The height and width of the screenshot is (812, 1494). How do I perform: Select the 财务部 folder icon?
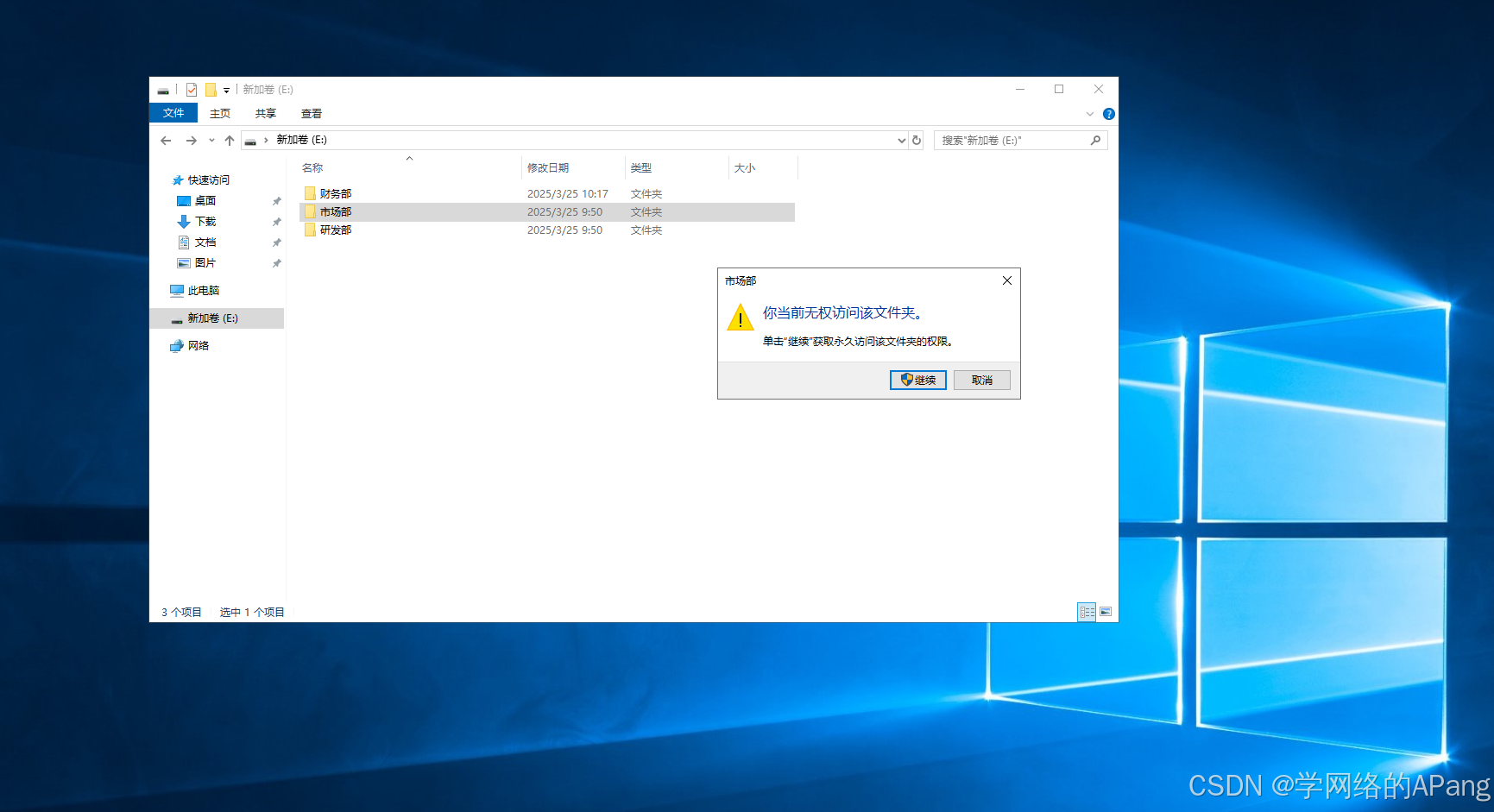coord(310,193)
